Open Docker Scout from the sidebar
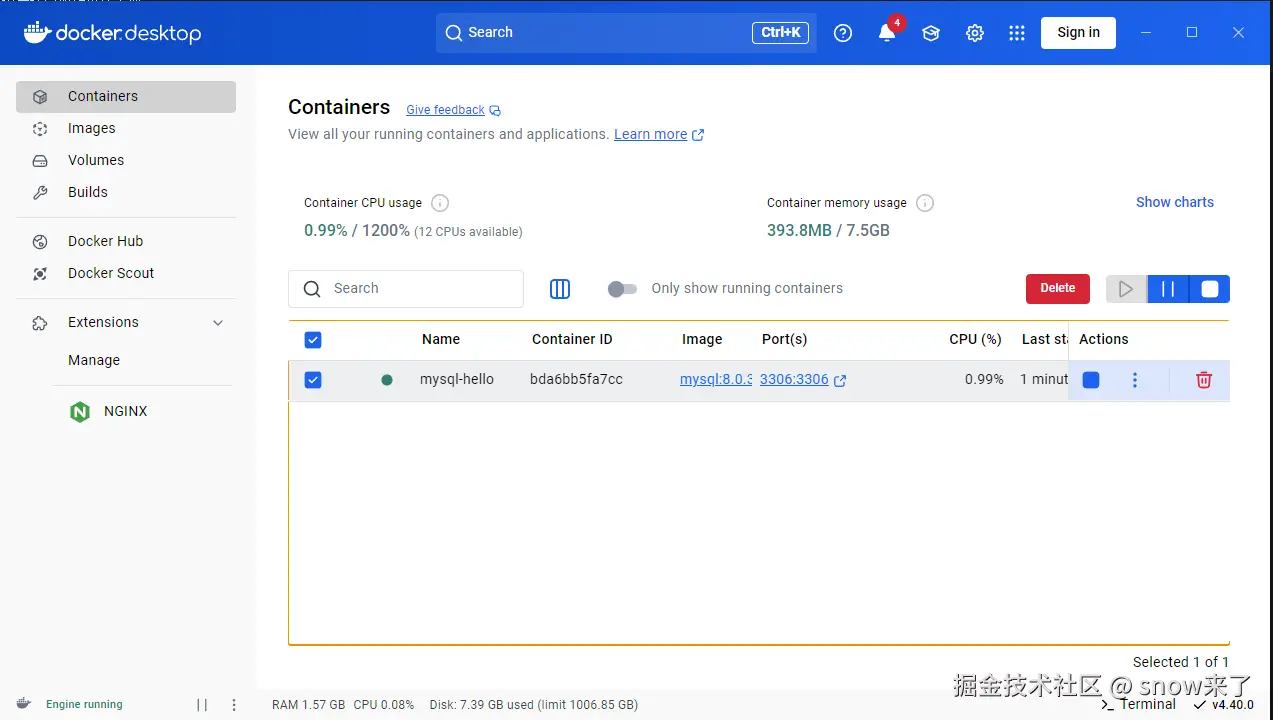Image resolution: width=1273 pixels, height=720 pixels. coord(126,274)
